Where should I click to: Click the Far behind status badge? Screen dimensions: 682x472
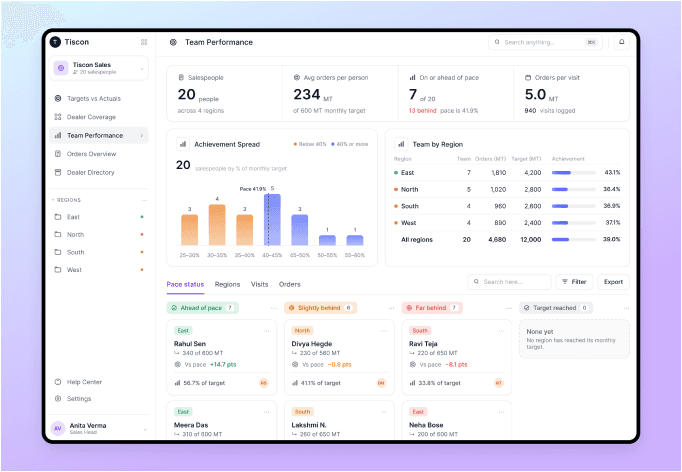(x=432, y=308)
